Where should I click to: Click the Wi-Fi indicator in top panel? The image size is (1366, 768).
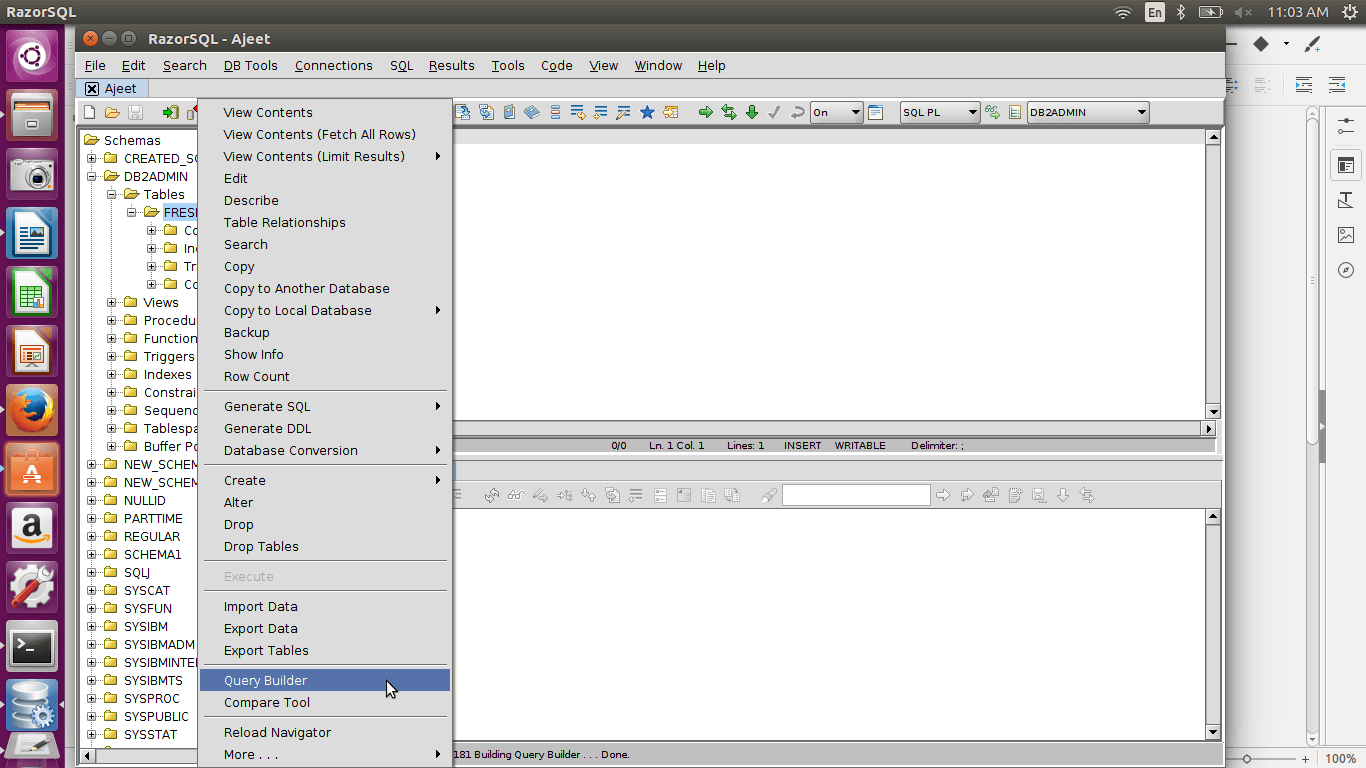(x=1123, y=12)
